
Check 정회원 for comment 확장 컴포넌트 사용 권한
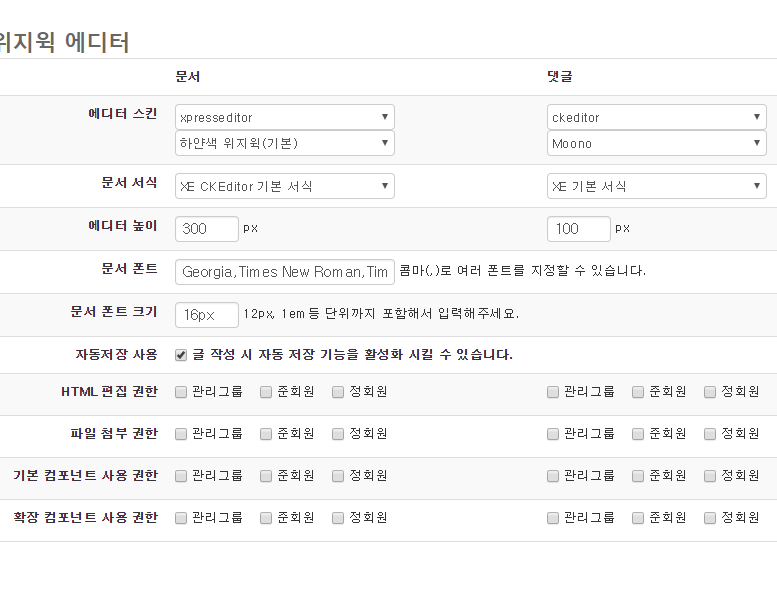click(x=710, y=518)
